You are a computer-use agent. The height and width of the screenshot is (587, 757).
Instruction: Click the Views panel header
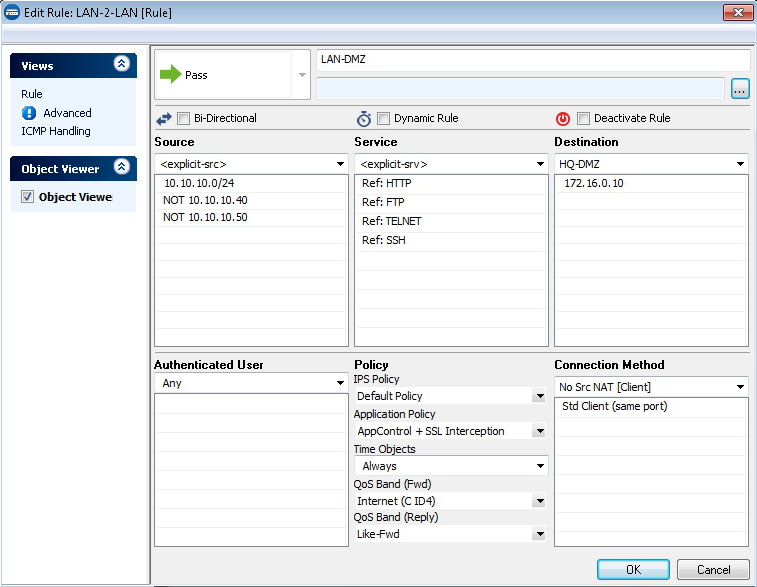[x=73, y=66]
